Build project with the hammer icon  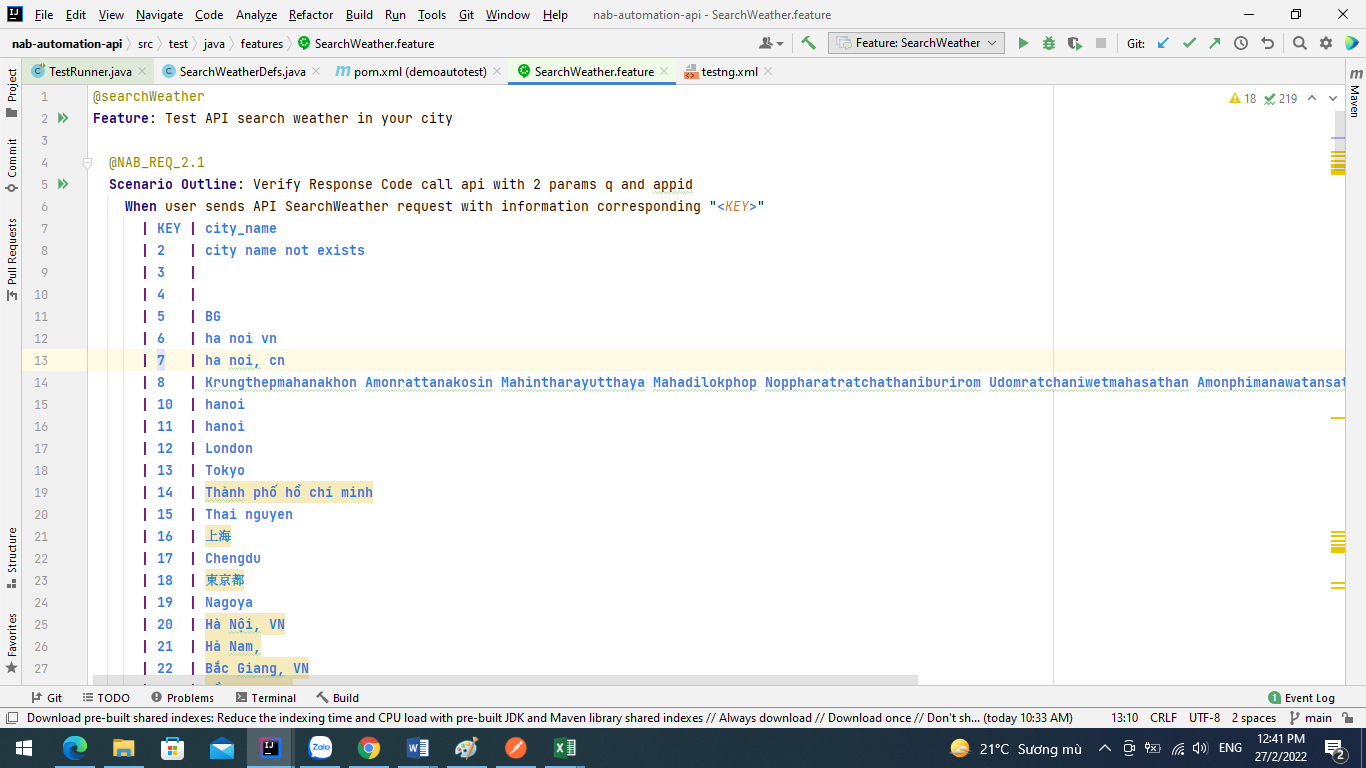tap(809, 43)
